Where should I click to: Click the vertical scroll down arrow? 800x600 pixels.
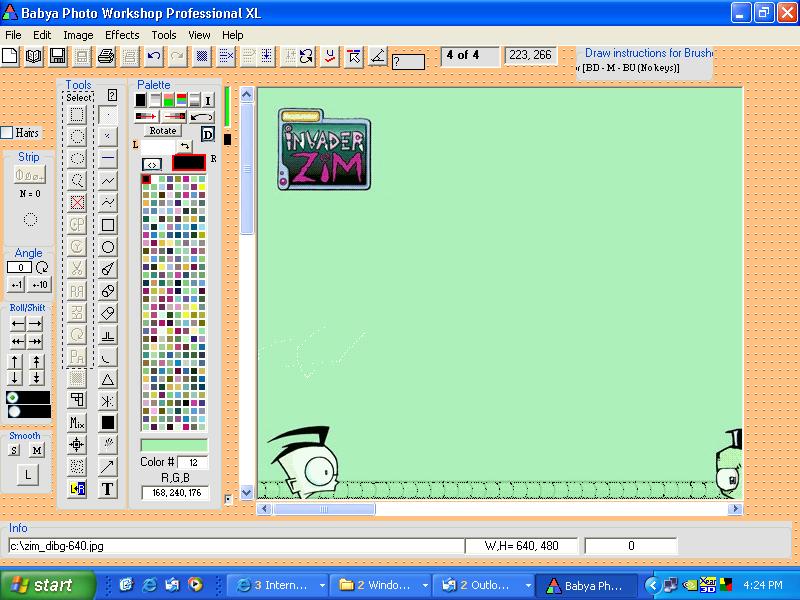(x=246, y=493)
